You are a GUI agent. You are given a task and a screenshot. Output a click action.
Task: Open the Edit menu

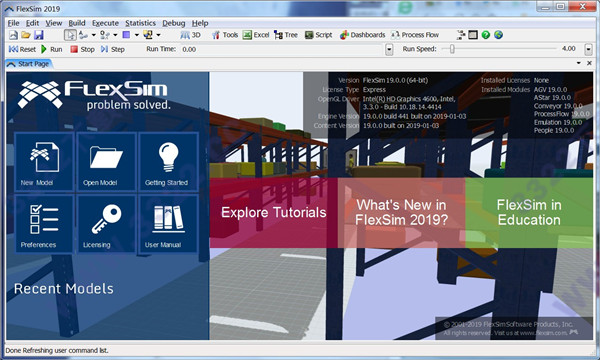coord(33,23)
